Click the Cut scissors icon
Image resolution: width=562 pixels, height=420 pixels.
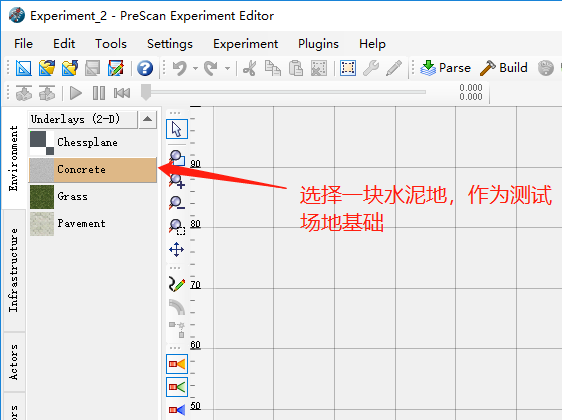tap(249, 68)
